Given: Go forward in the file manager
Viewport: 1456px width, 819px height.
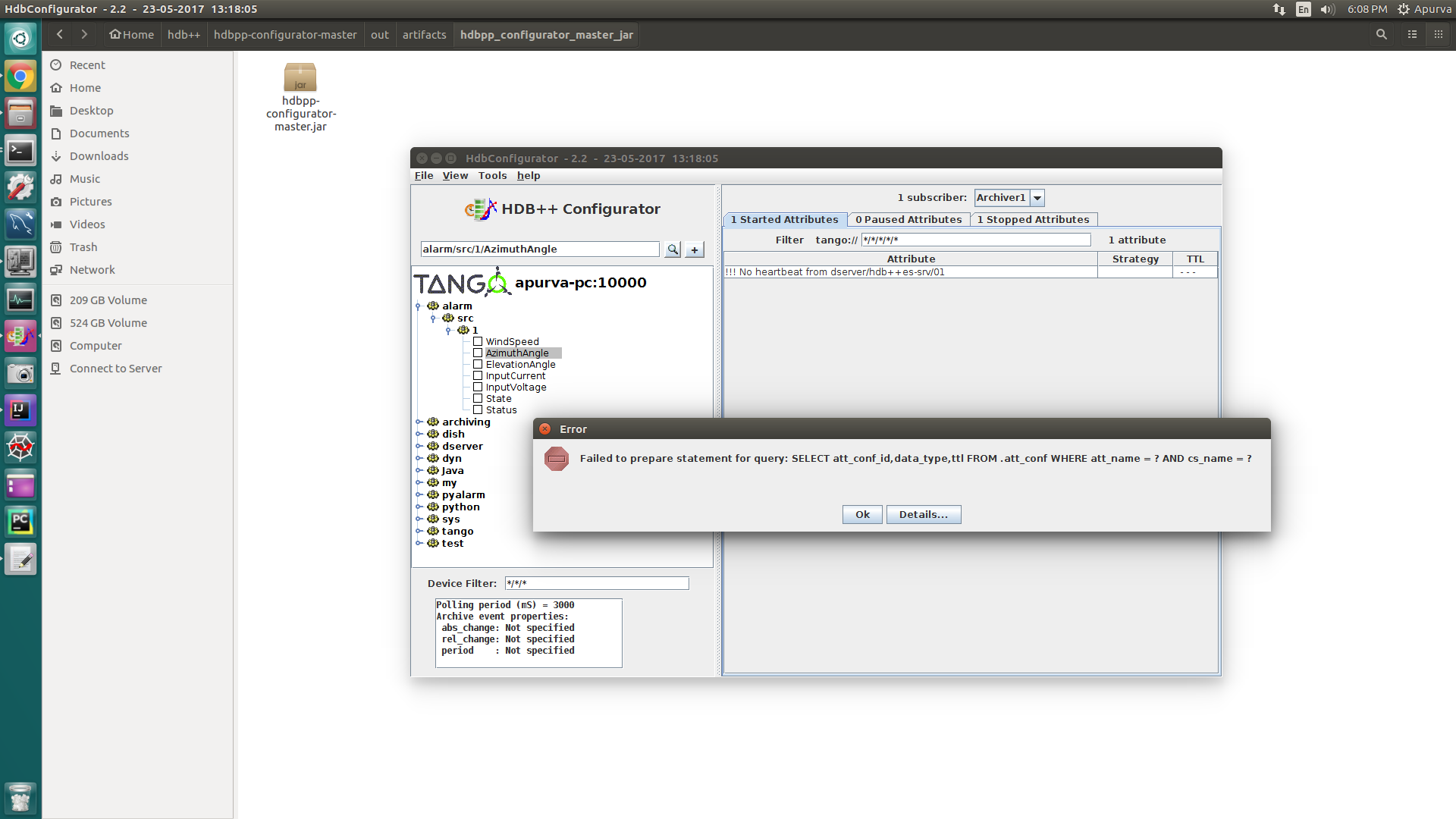Looking at the screenshot, I should [x=84, y=34].
